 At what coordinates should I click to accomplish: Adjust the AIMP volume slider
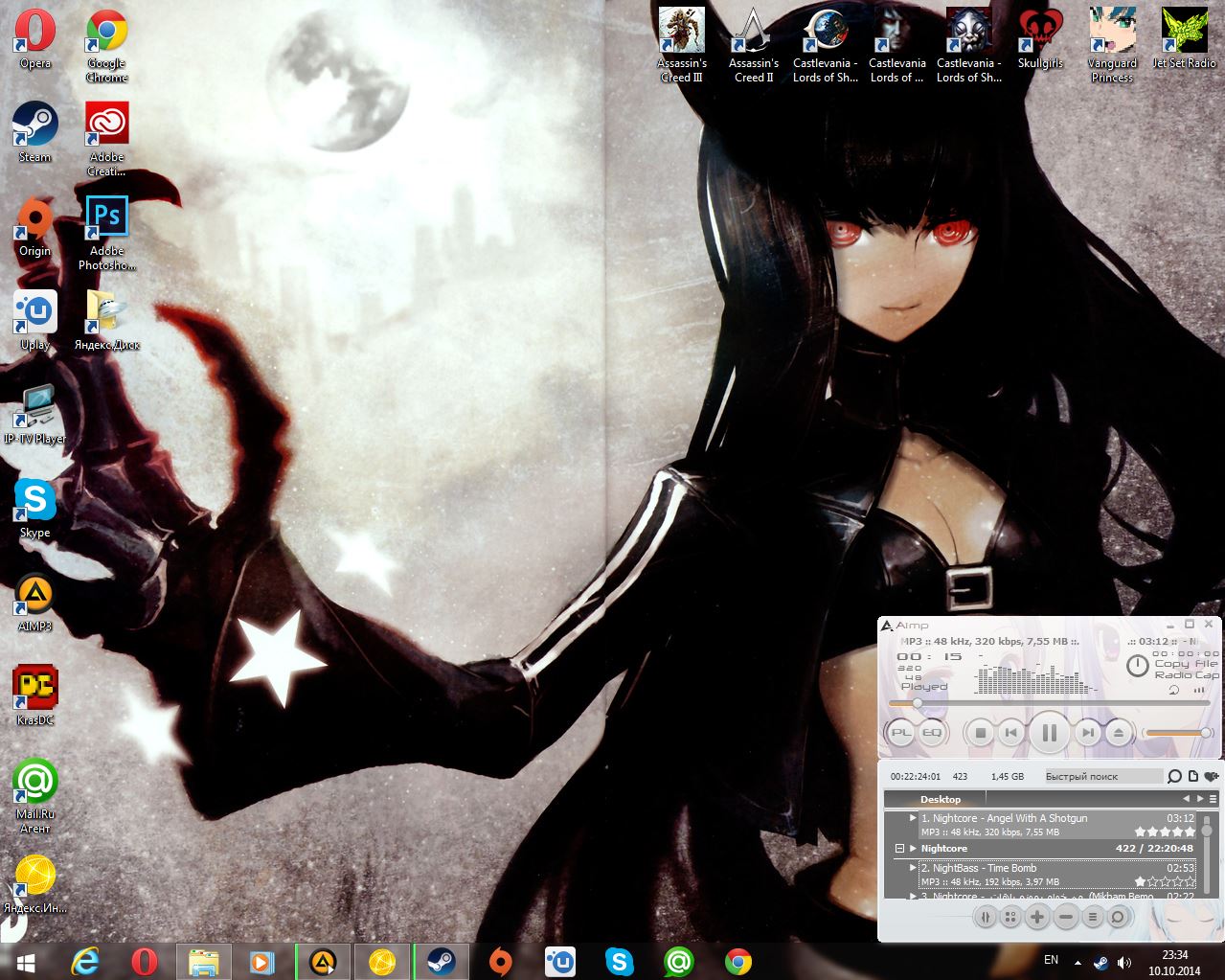[x=1179, y=733]
